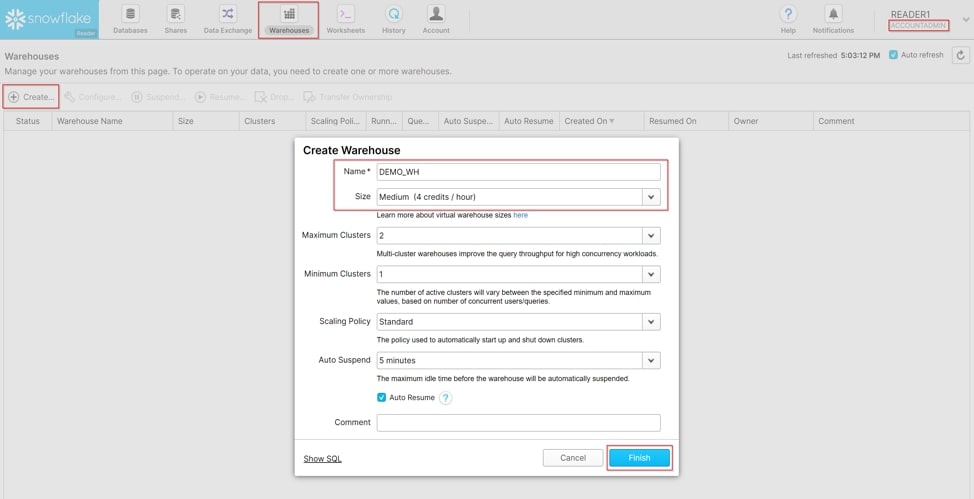Open the Worksheets page icon

pyautogui.click(x=345, y=14)
